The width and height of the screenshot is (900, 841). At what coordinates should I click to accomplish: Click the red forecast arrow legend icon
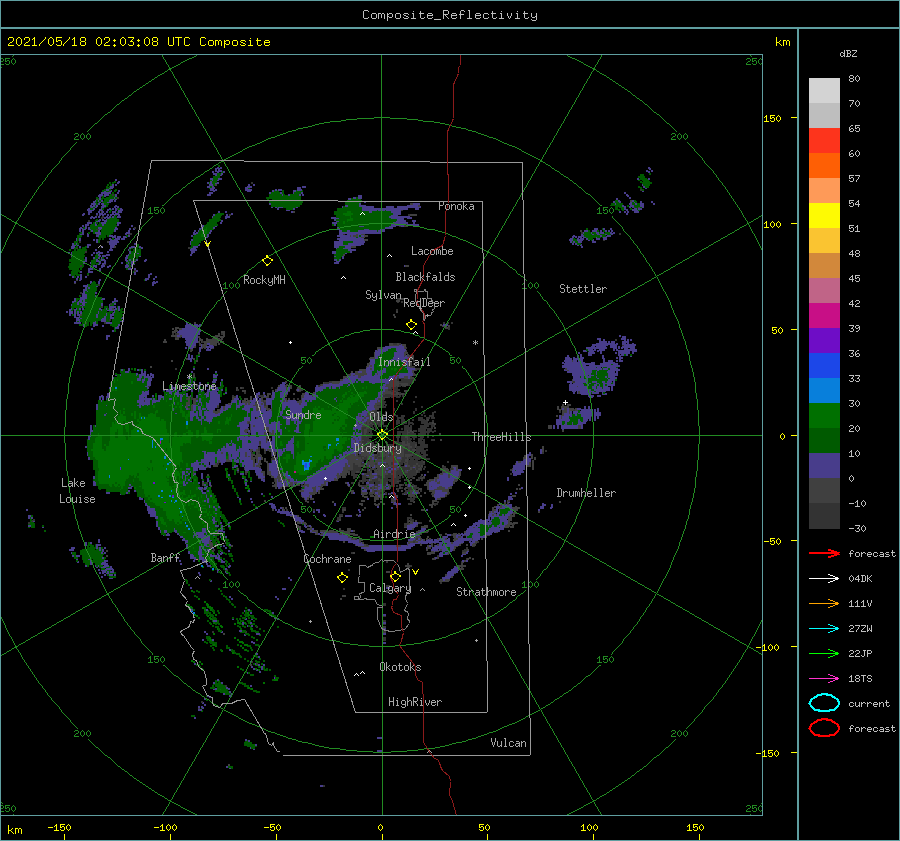[824, 553]
